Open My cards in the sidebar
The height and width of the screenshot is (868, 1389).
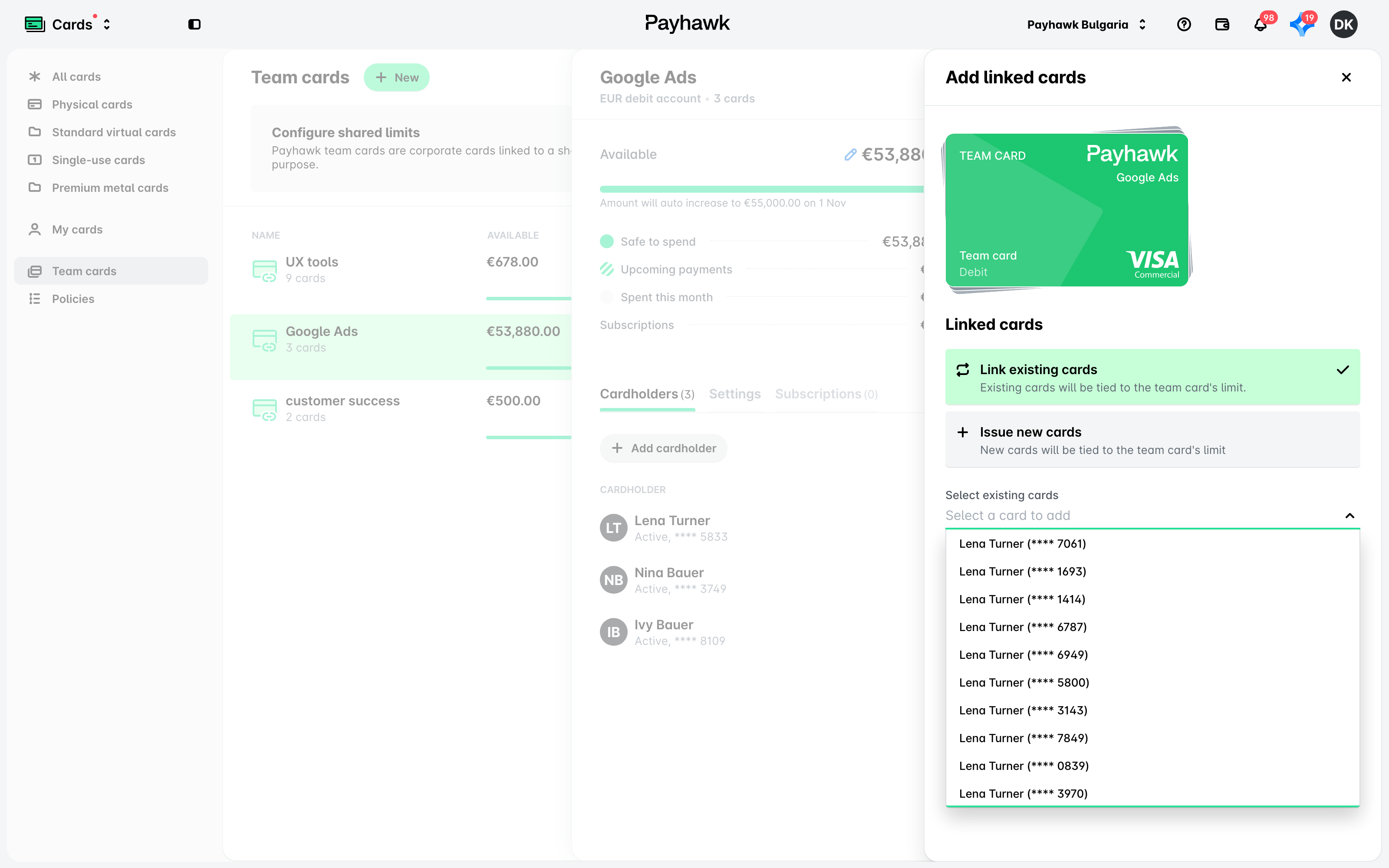(x=112, y=230)
